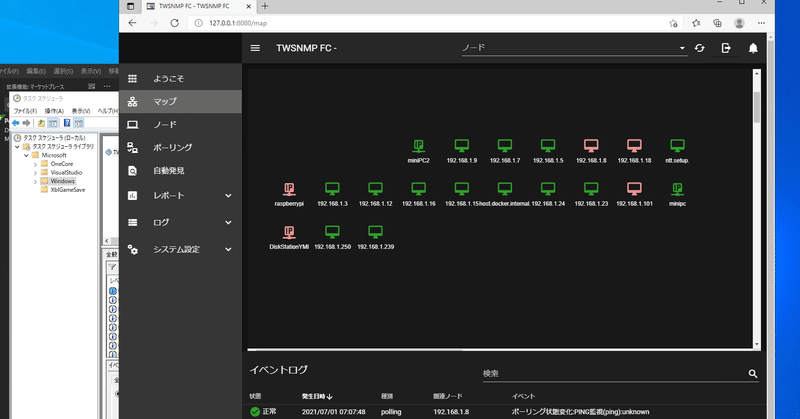Image resolution: width=800 pixels, height=419 pixels.
Task: Click the Task Scheduler help toolbar icon
Action: tap(67, 123)
